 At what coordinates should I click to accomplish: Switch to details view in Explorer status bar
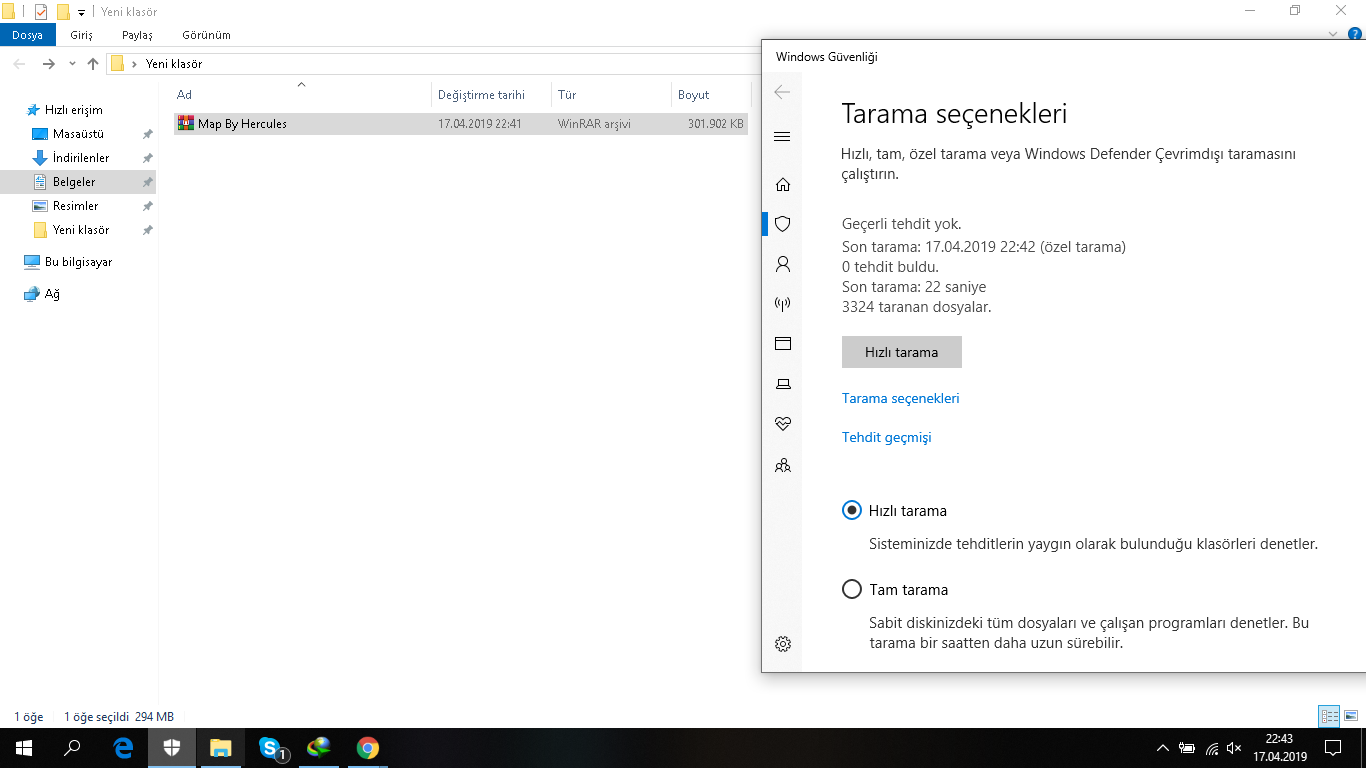[1329, 716]
